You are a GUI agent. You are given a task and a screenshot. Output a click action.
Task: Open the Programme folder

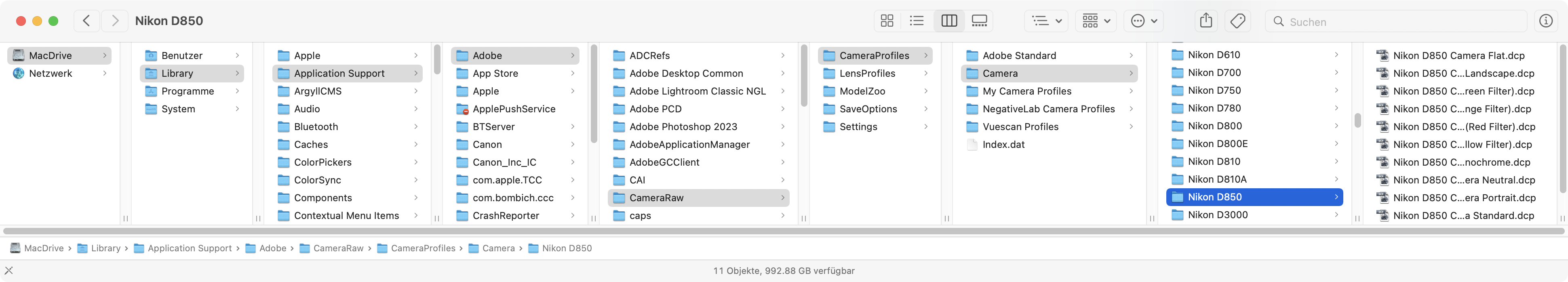[192, 91]
